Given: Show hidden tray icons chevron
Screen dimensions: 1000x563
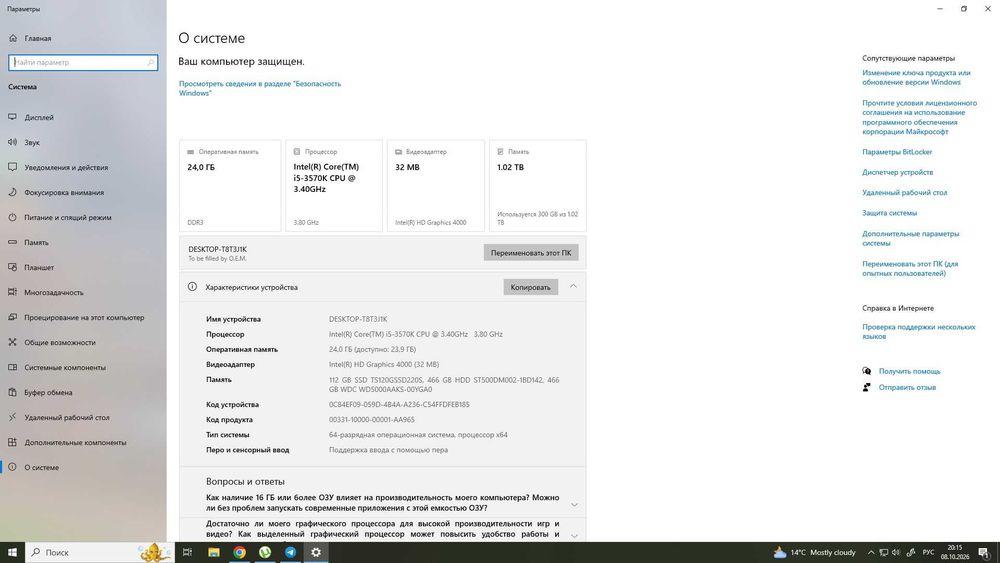Looking at the screenshot, I should 871,552.
